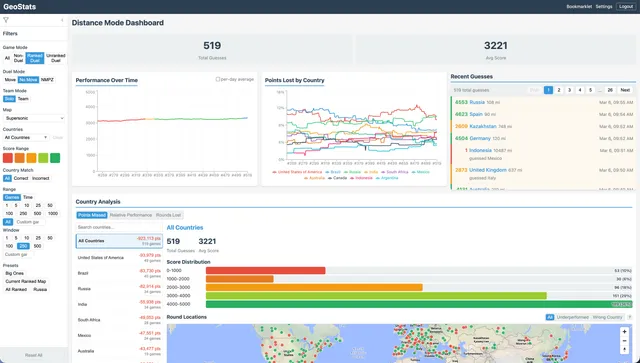Switch team mode to Solo
The width and height of the screenshot is (640, 363).
tap(9, 99)
